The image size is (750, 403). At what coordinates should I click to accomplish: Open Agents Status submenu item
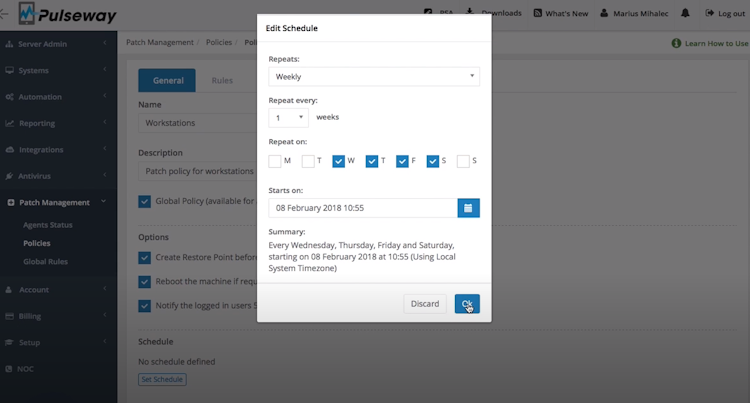point(48,225)
